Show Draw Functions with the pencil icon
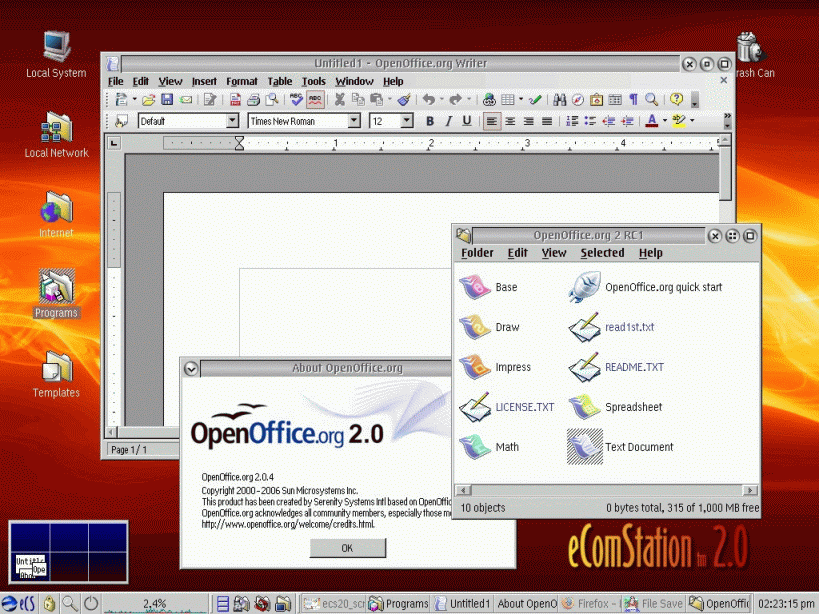 click(535, 99)
